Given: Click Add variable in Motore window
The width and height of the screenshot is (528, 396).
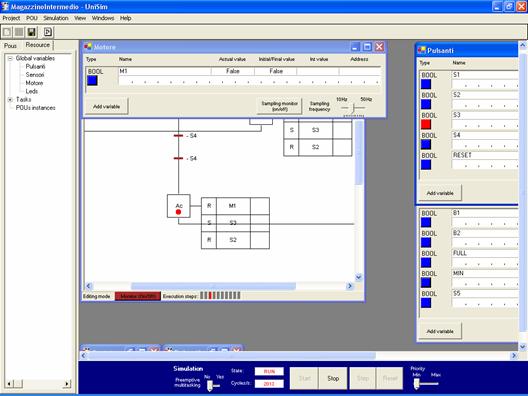Looking at the screenshot, I should [x=106, y=106].
